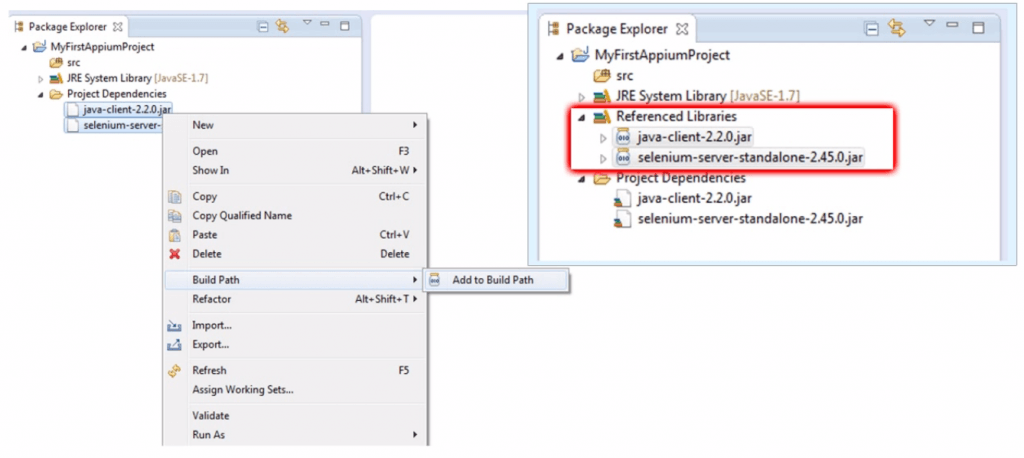Collapse the Referenced Libraries tree node
Screen dimensions: 1024x458
[583, 117]
